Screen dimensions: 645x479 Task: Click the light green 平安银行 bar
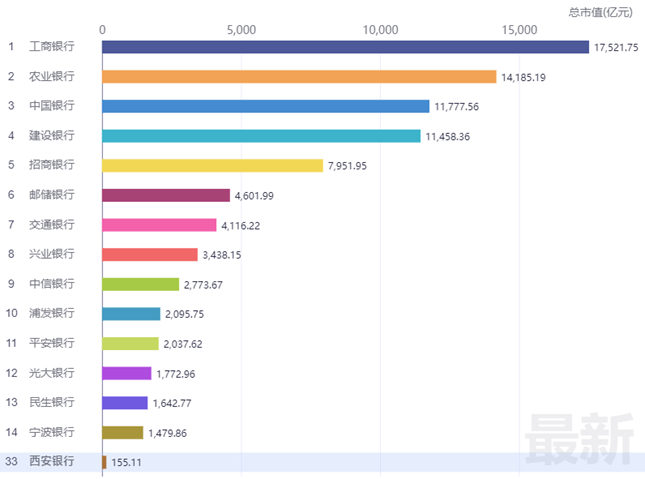130,344
